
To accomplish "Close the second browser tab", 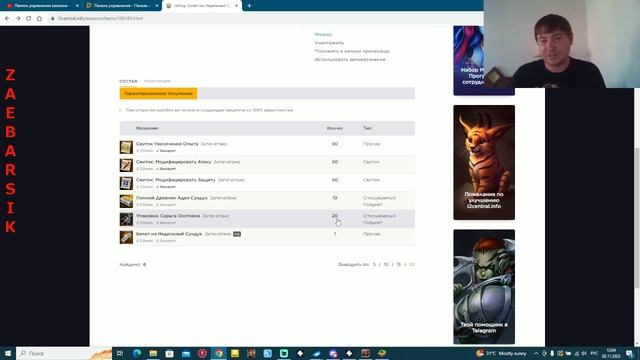I will coord(157,6).
